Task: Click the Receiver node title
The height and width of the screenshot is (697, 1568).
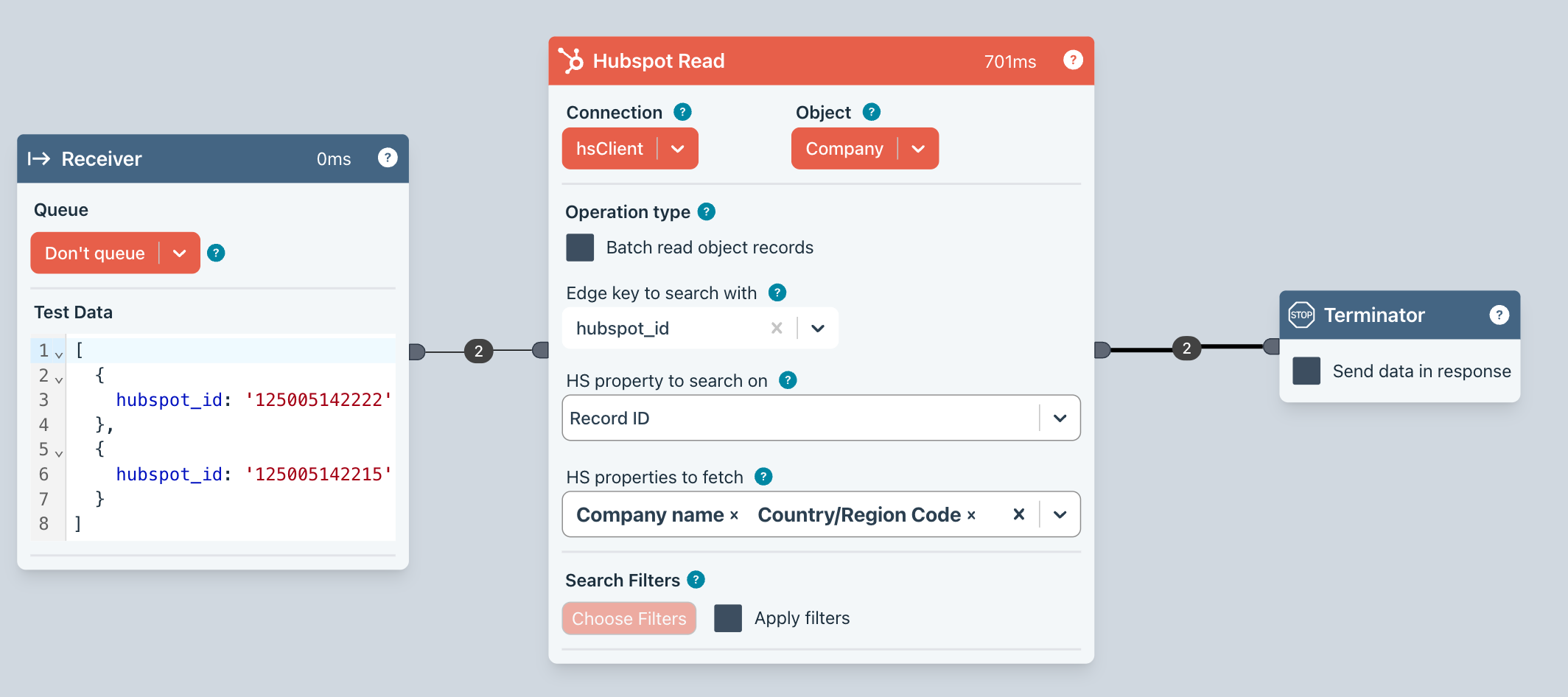Action: (102, 159)
